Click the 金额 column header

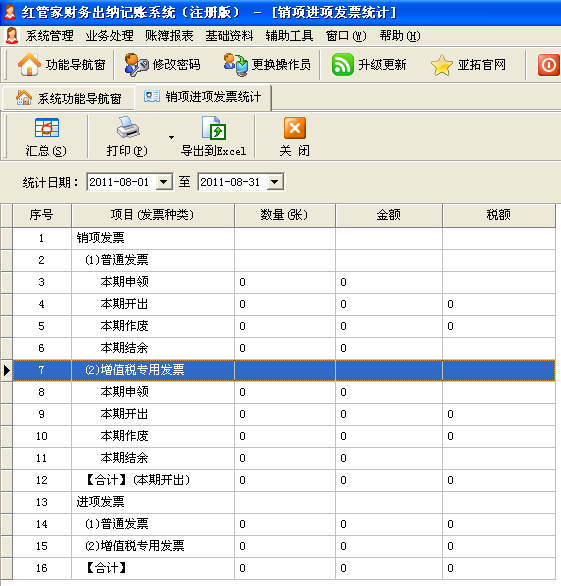click(x=389, y=215)
